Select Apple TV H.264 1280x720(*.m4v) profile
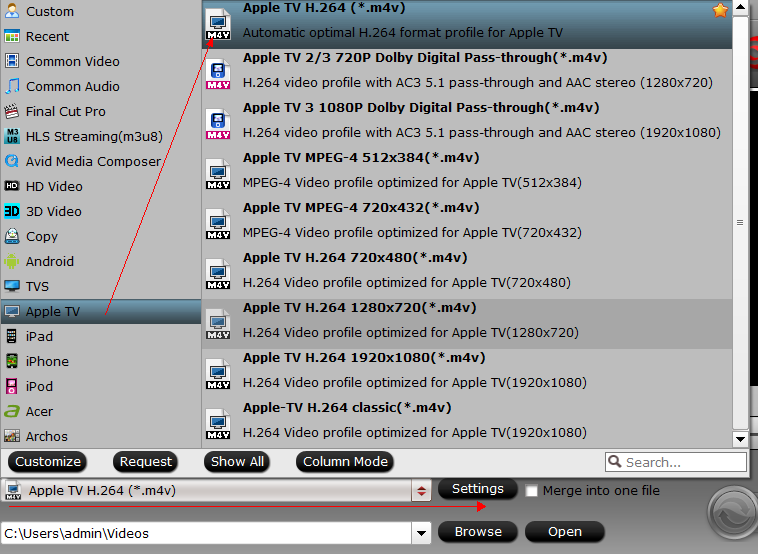Screen dimensions: 758x554 click(x=467, y=324)
